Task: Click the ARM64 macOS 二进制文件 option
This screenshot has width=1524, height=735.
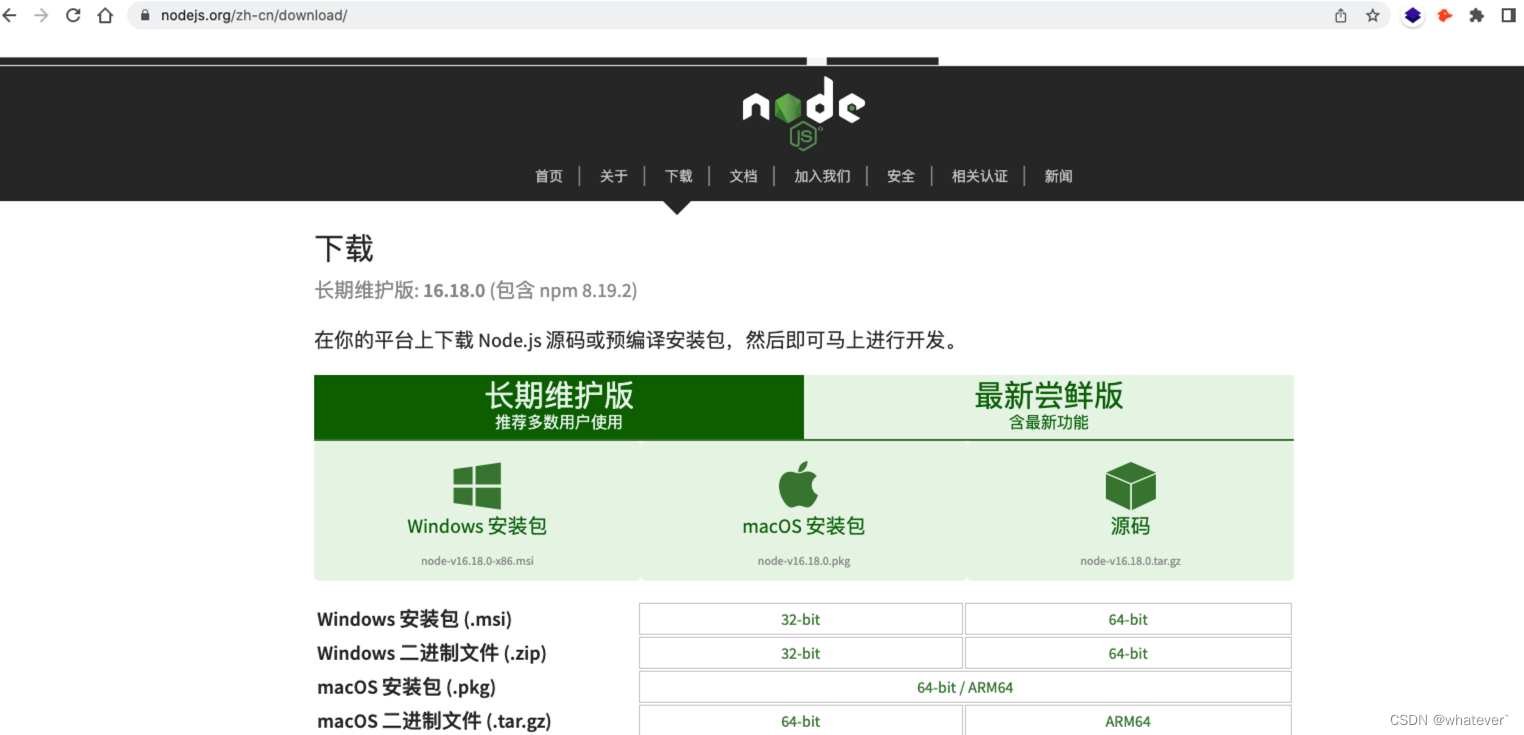Action: [1127, 720]
